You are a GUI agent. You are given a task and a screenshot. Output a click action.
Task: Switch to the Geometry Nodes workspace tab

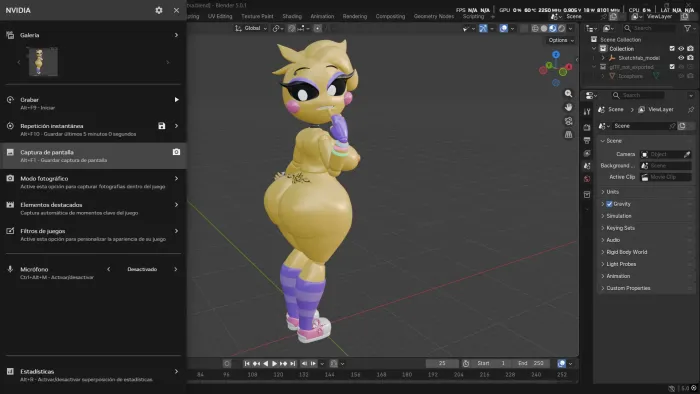coord(433,16)
